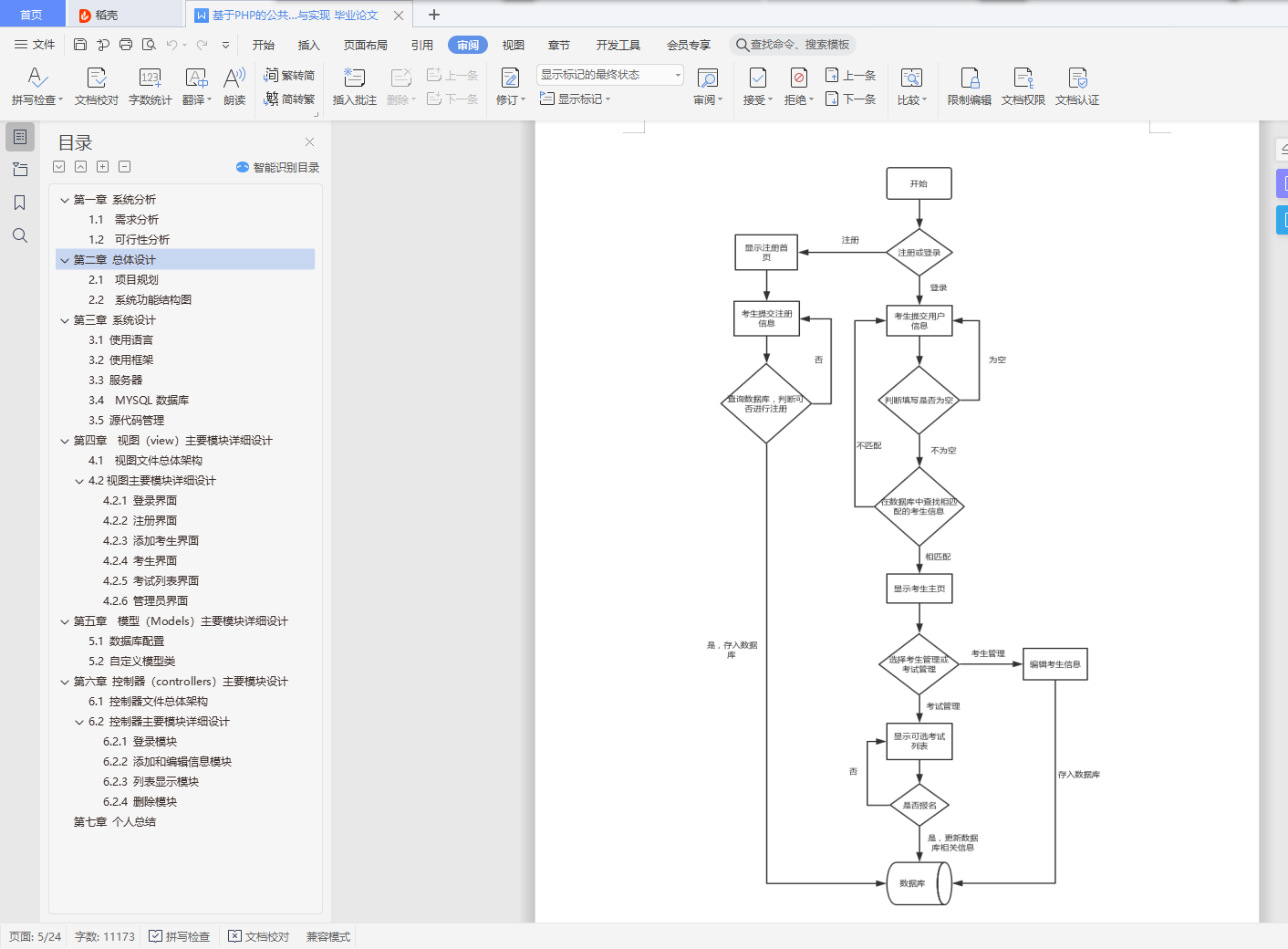The height and width of the screenshot is (949, 1288).
Task: Open the magnifier search icon in left sidebar
Action: pyautogui.click(x=20, y=235)
